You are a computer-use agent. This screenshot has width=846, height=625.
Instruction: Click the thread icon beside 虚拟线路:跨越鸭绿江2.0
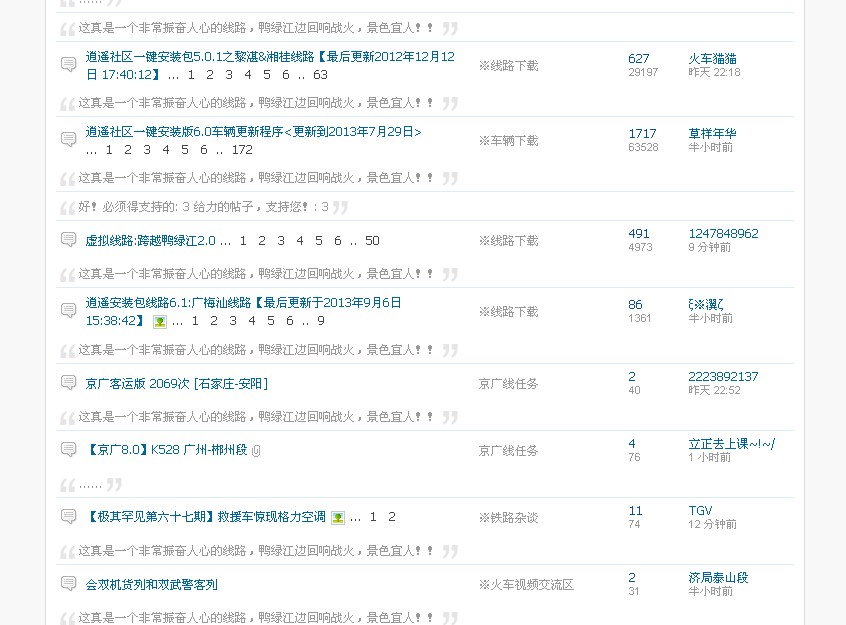point(68,240)
